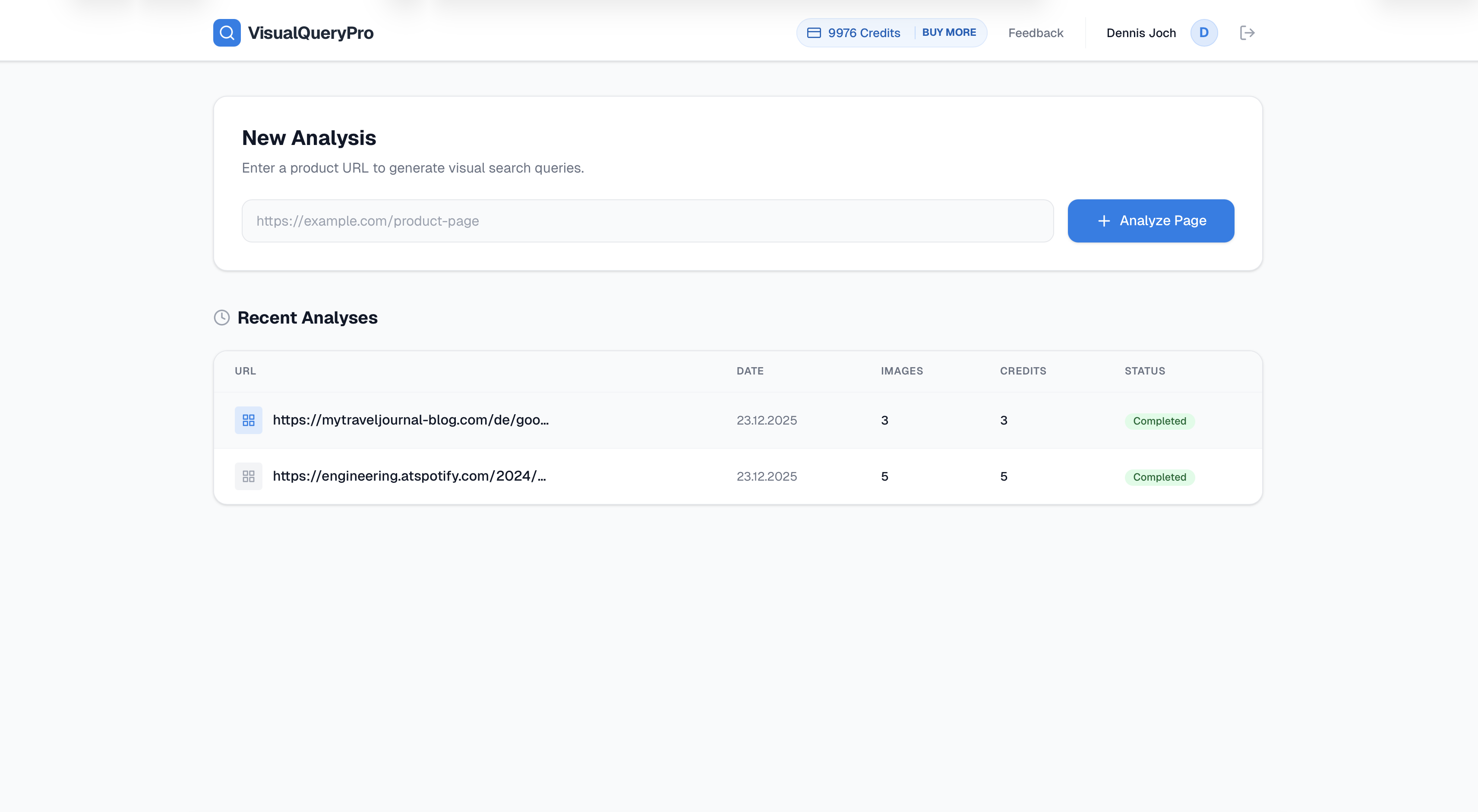Focus the product URL input field
1478x812 pixels.
click(x=647, y=221)
